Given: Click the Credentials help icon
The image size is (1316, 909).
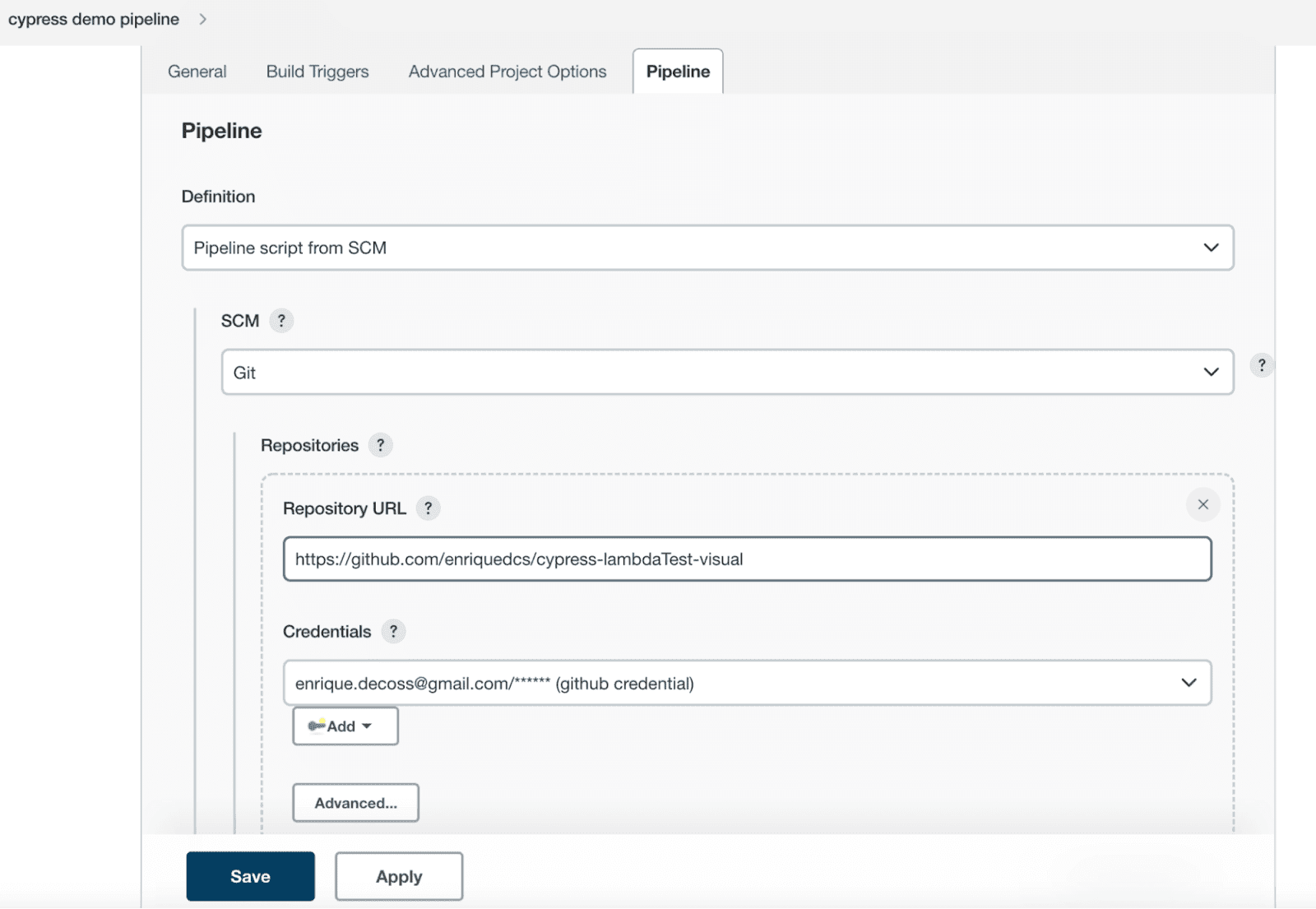Looking at the screenshot, I should pyautogui.click(x=393, y=632).
